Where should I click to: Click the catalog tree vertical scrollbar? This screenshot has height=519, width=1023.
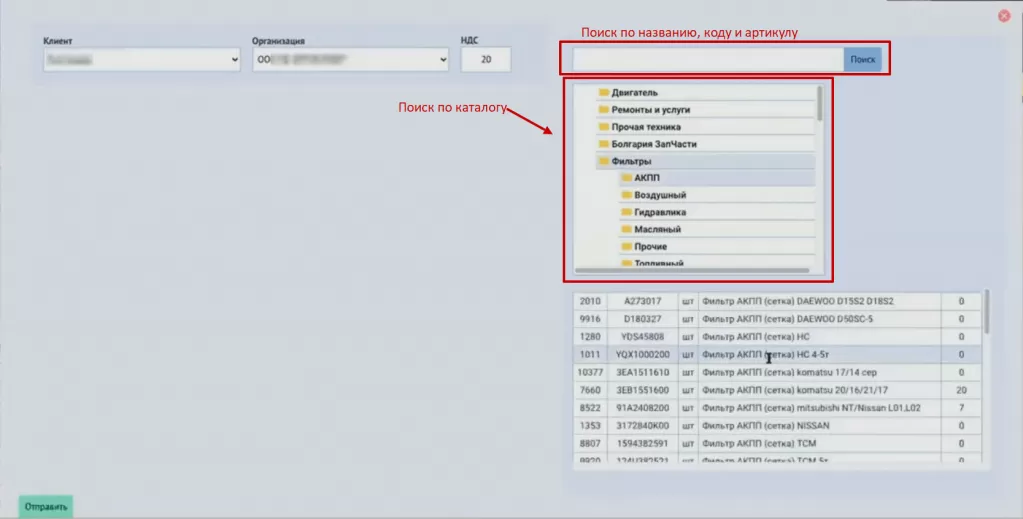coord(820,104)
